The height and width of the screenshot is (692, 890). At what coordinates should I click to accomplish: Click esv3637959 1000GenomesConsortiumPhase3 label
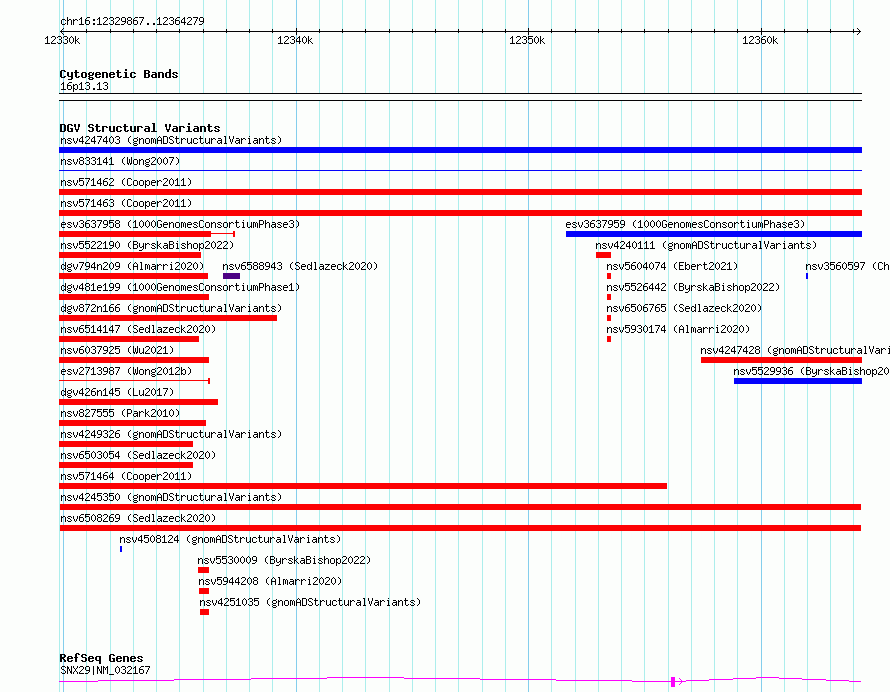685,224
